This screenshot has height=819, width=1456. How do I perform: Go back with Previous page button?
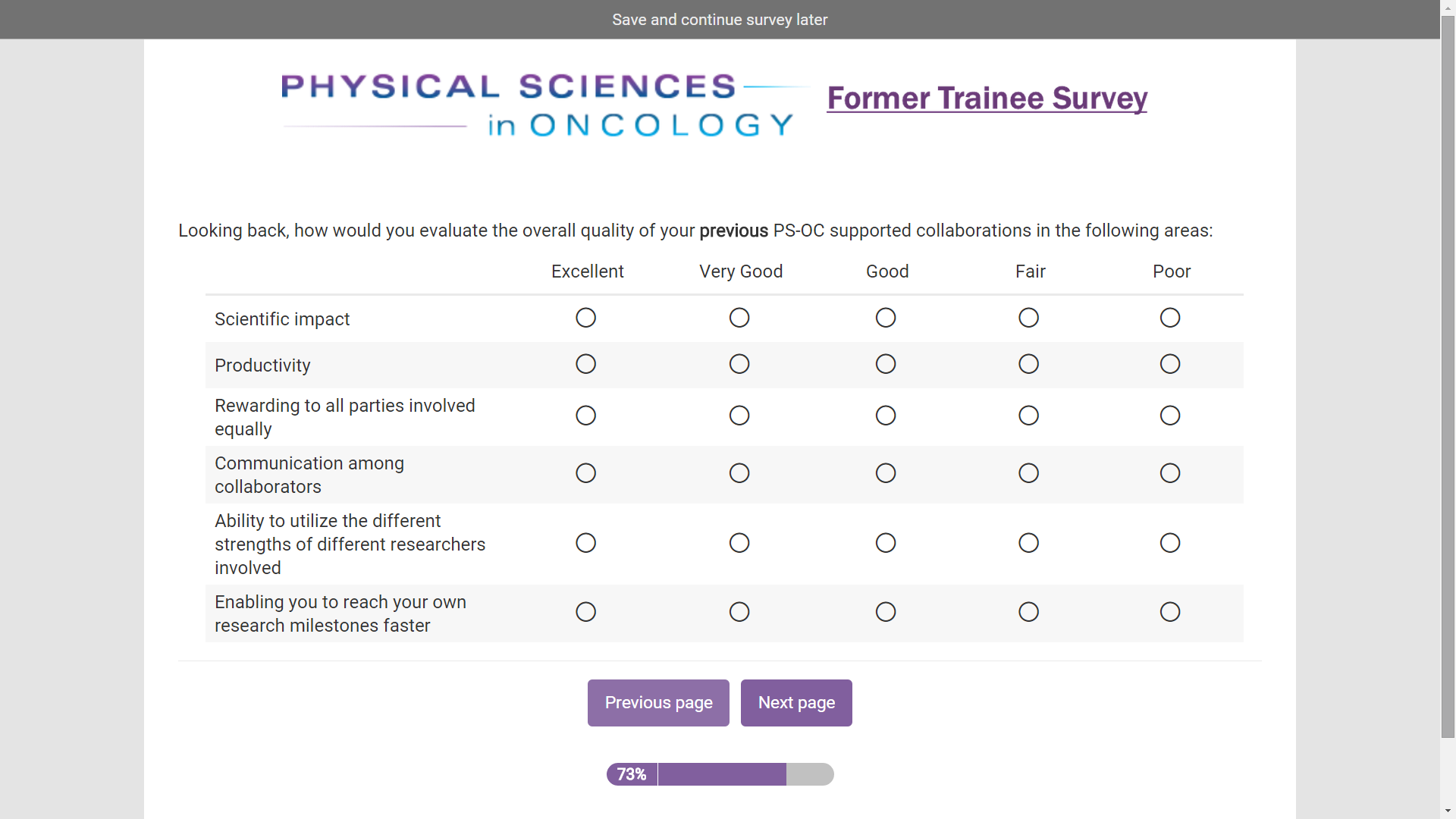point(658,703)
